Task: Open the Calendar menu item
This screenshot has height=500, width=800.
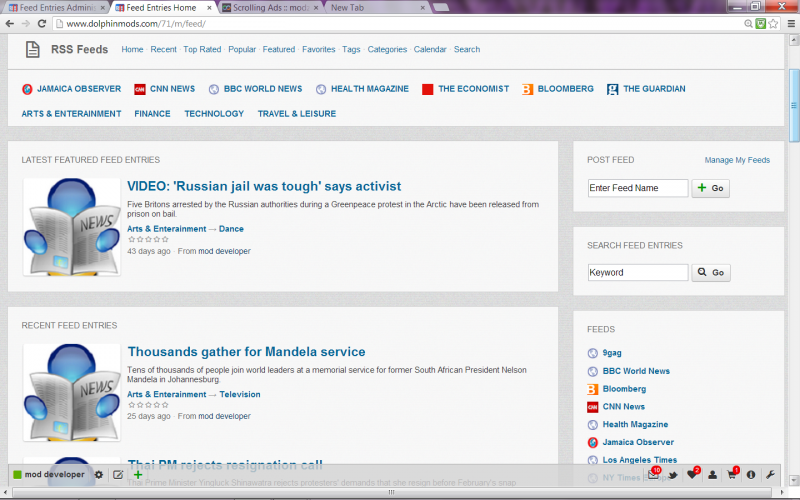Action: 430,49
